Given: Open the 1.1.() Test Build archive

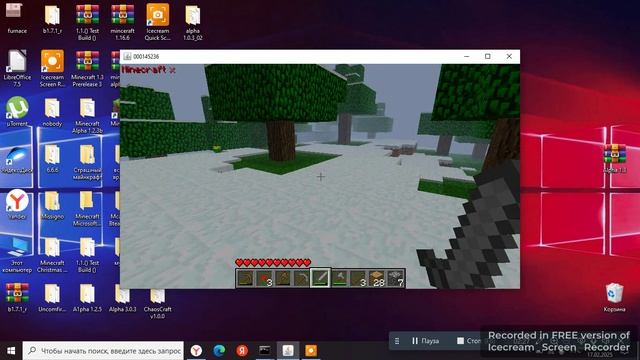Looking at the screenshot, I should pos(87,22).
